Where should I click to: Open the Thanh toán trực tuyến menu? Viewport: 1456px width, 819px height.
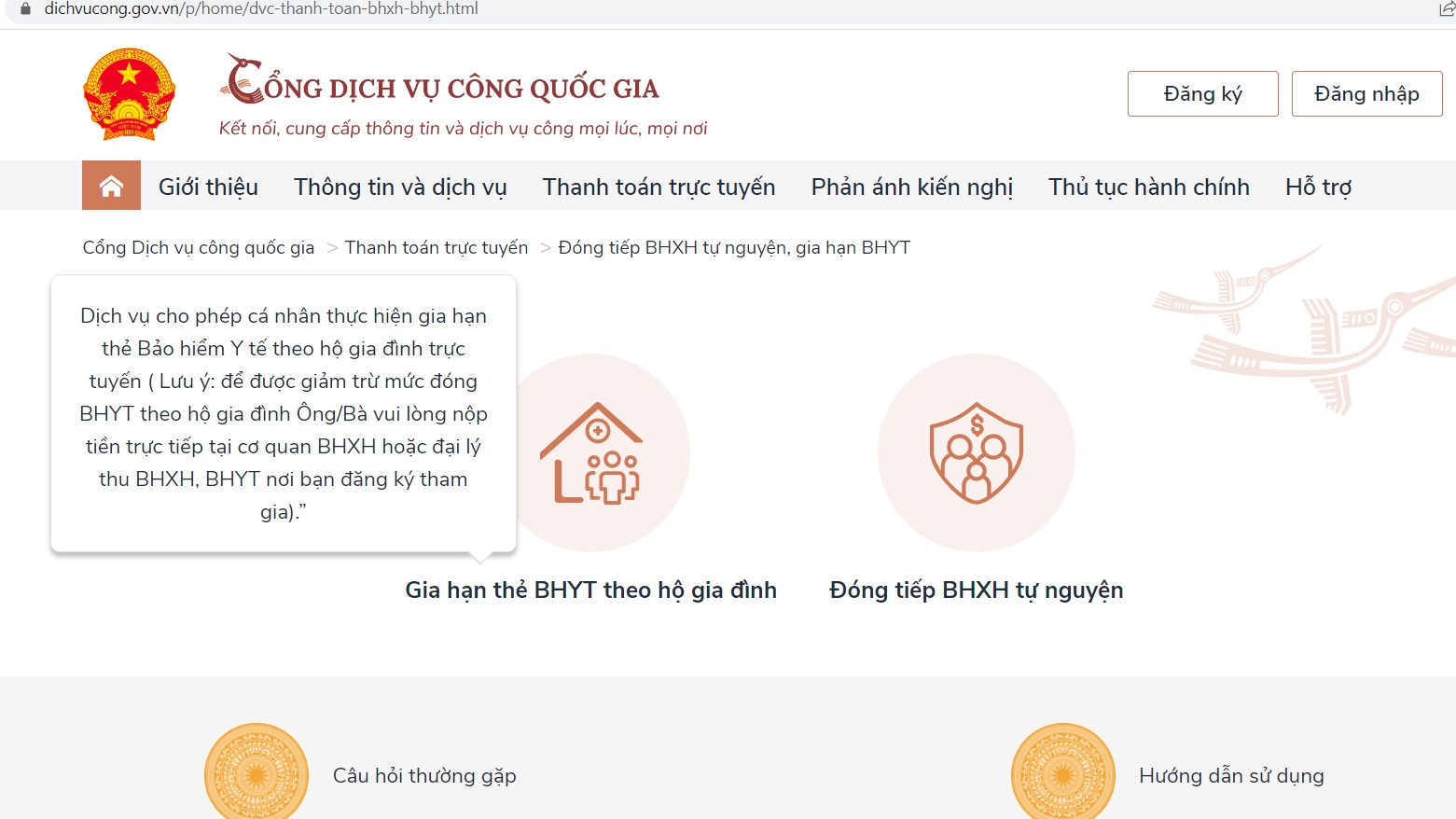tap(659, 187)
